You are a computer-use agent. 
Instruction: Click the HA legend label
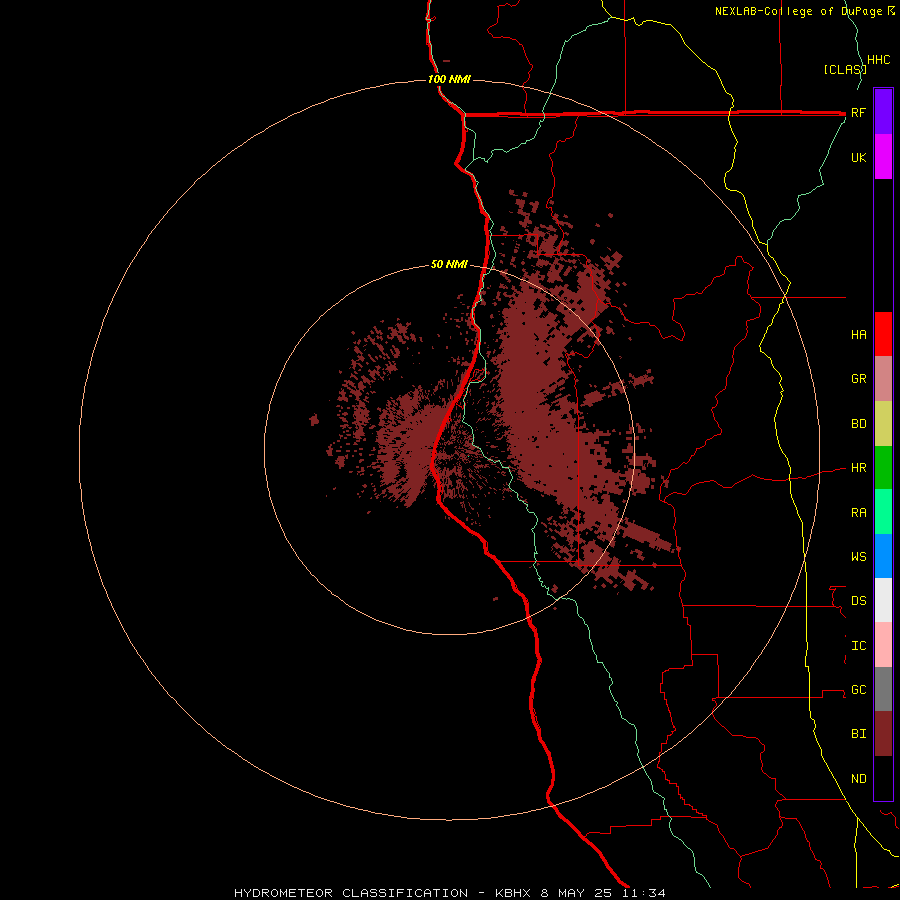coord(859,335)
